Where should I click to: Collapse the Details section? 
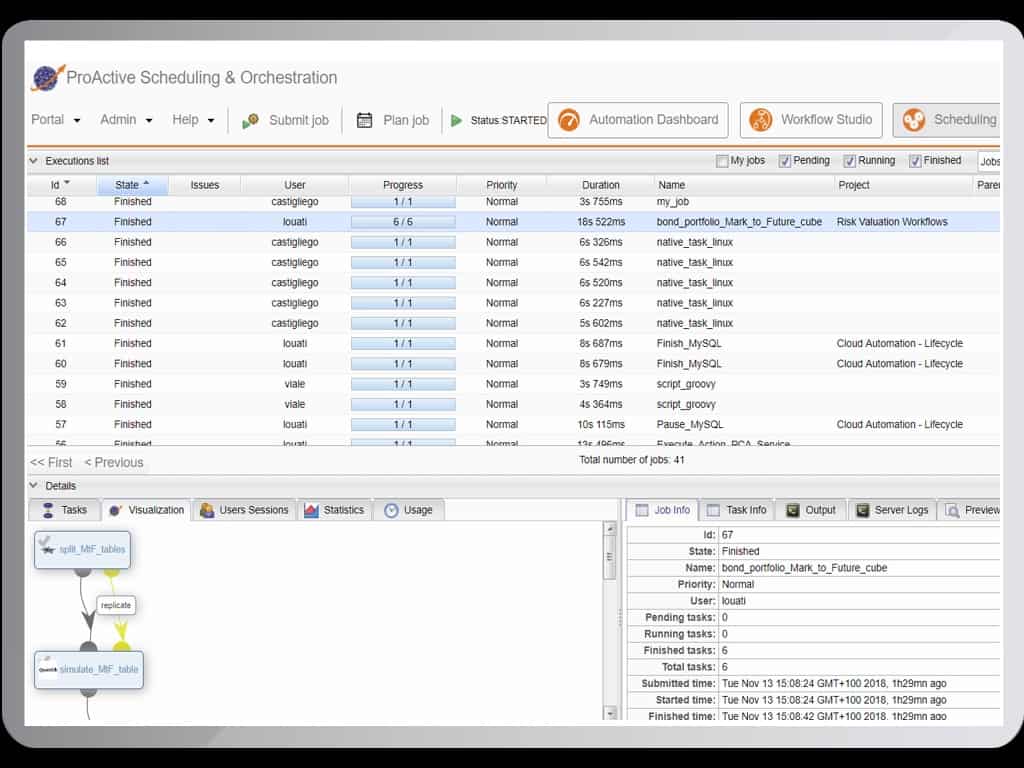point(33,485)
